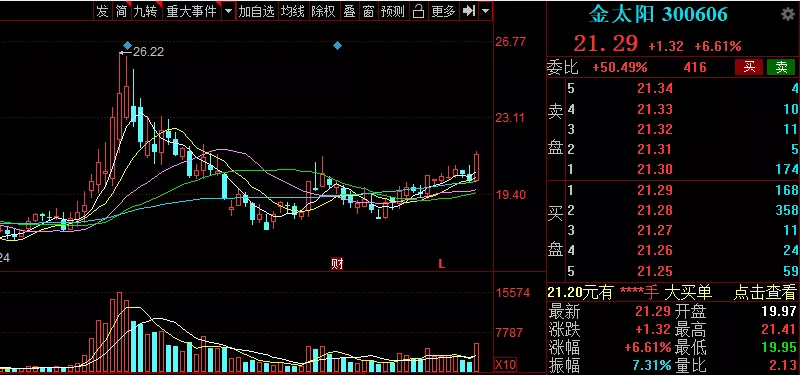This screenshot has height=375, width=800.
Task: Click the red L marker on the chart
Action: point(442,264)
